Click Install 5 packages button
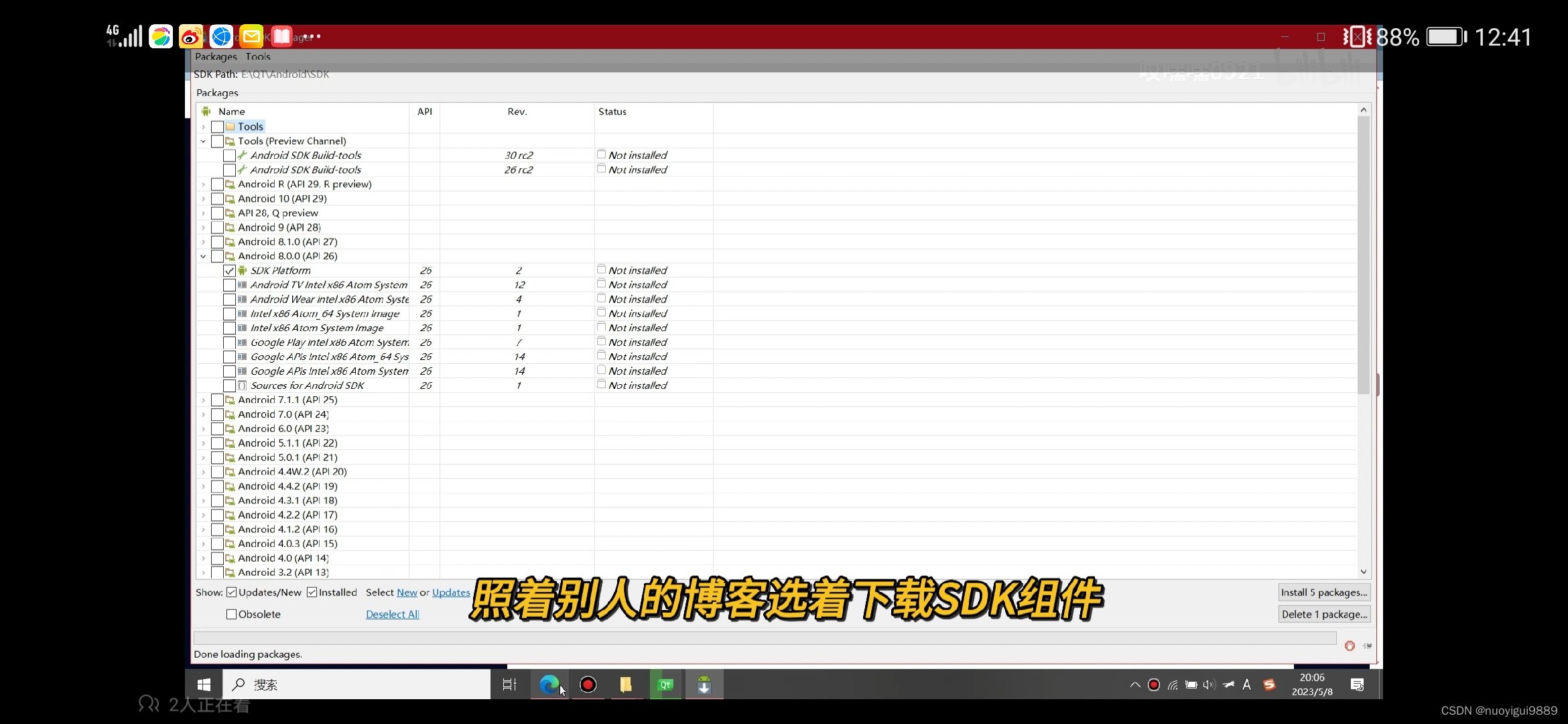The height and width of the screenshot is (724, 1568). [1324, 593]
